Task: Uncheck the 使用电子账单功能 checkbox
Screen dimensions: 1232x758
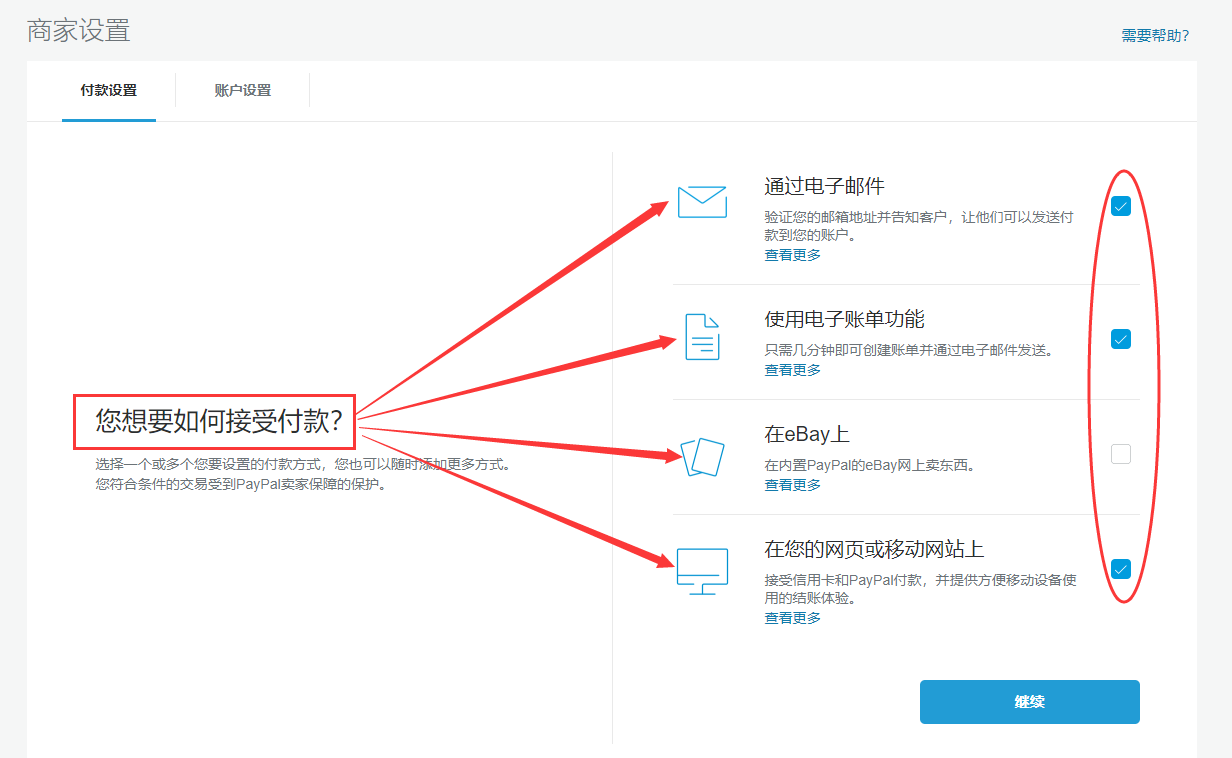Action: point(1121,339)
